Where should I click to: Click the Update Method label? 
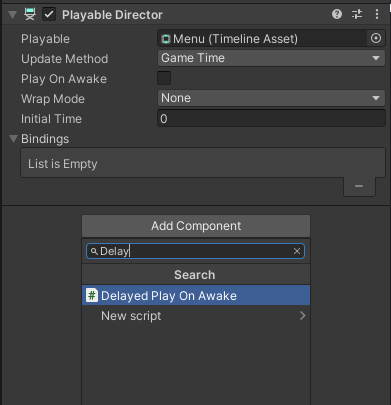[64, 59]
